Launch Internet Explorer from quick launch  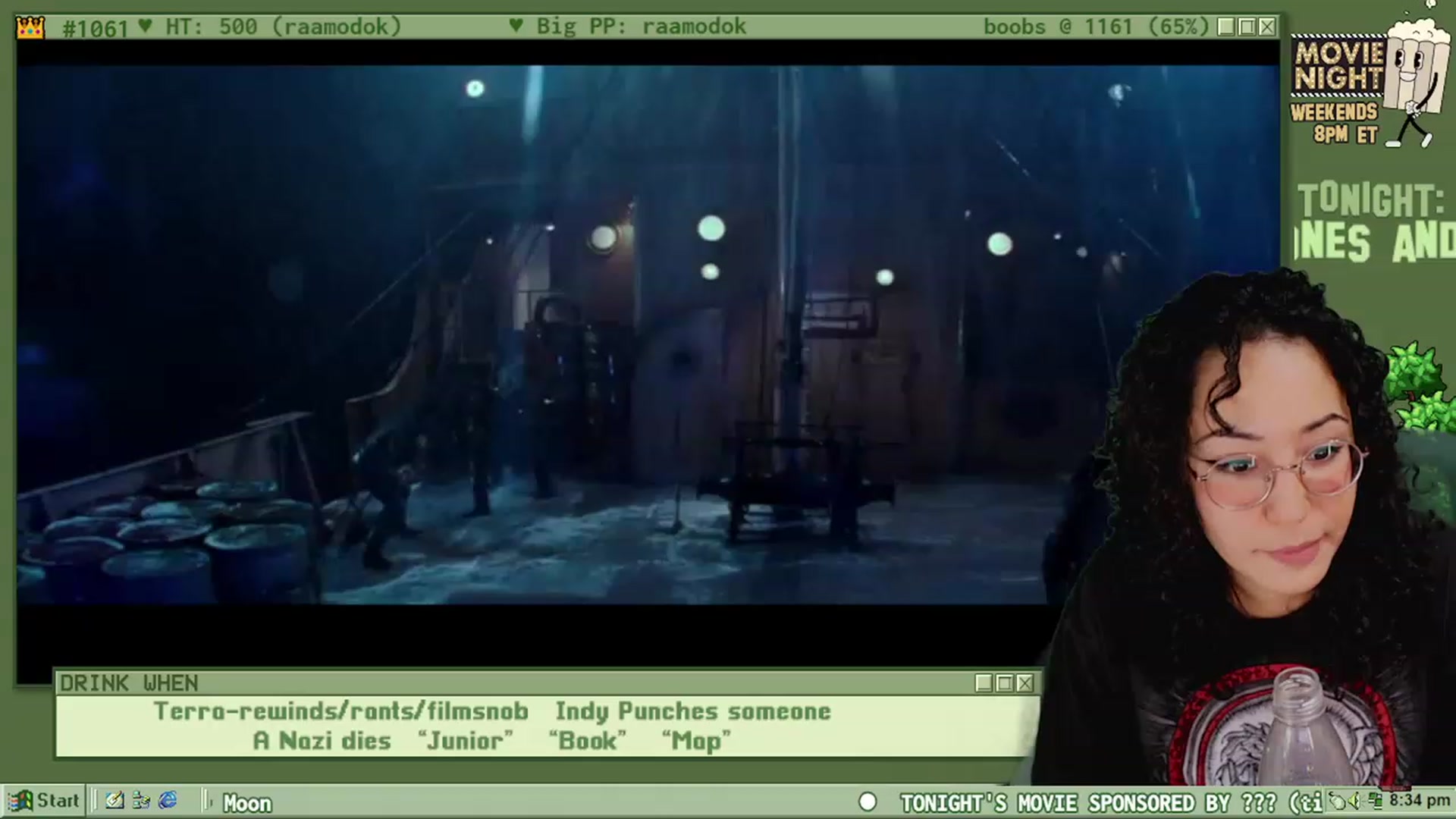[168, 801]
